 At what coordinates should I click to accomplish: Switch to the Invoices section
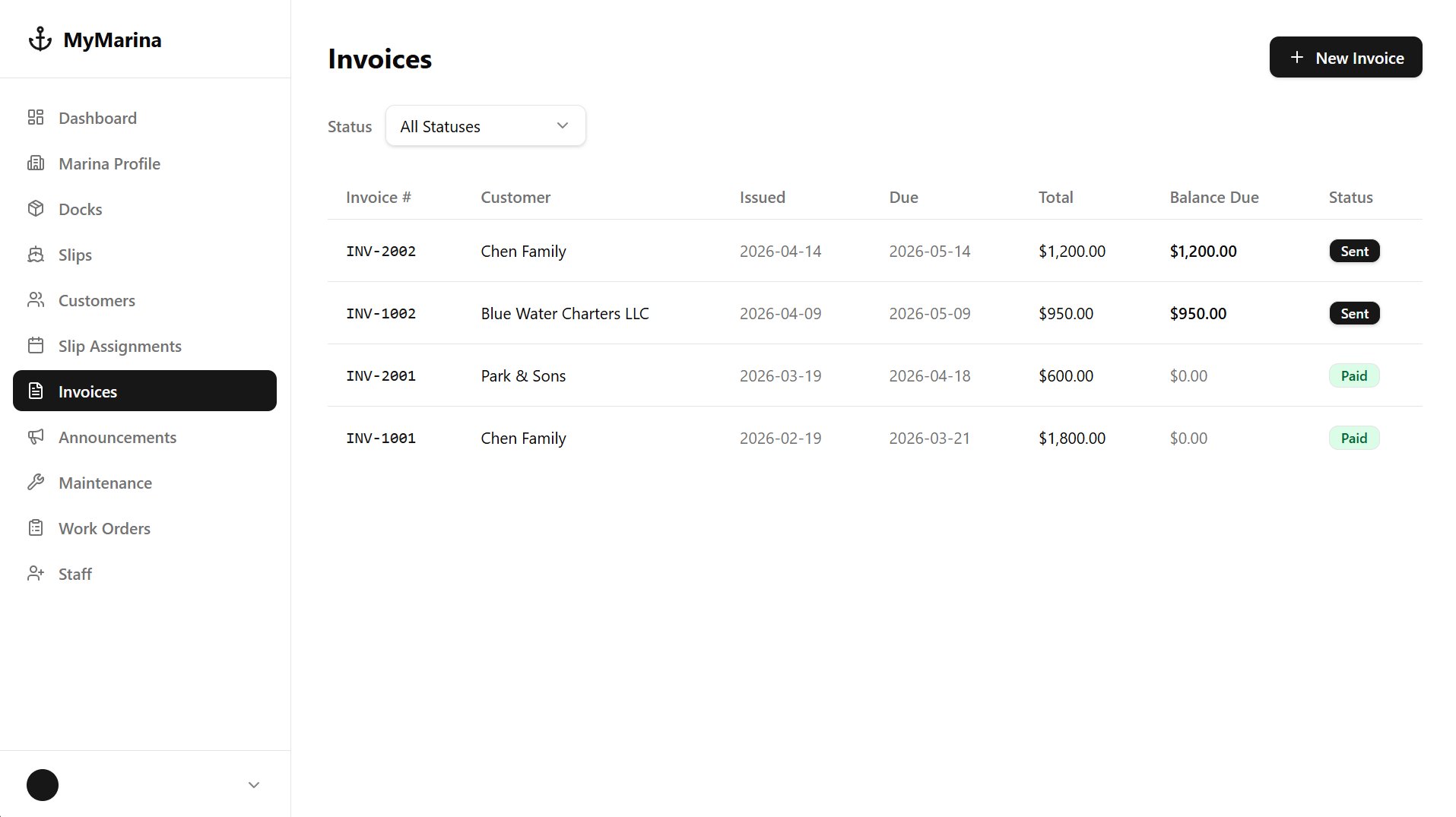87,391
